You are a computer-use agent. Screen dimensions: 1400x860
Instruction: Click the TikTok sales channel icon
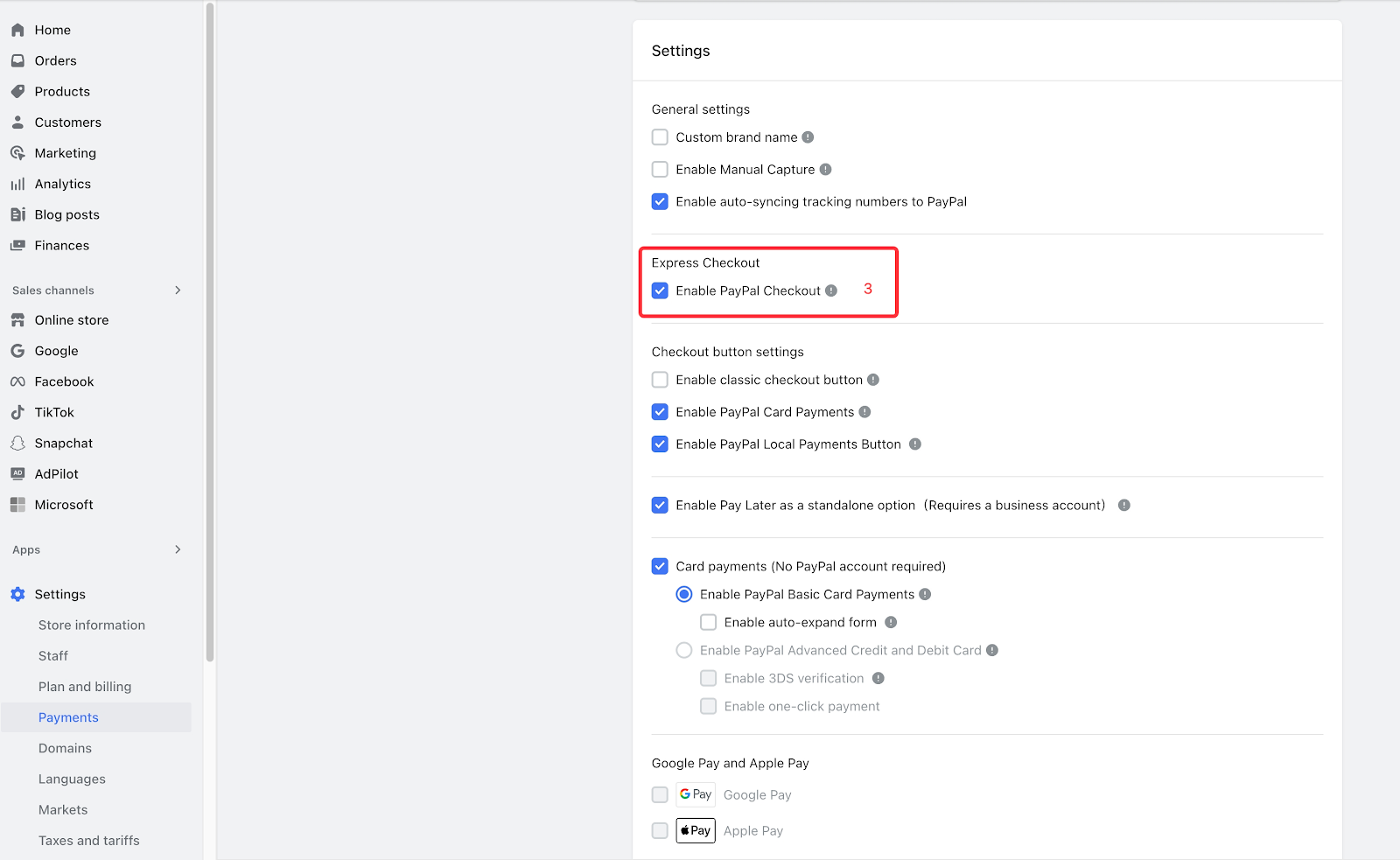[17, 412]
